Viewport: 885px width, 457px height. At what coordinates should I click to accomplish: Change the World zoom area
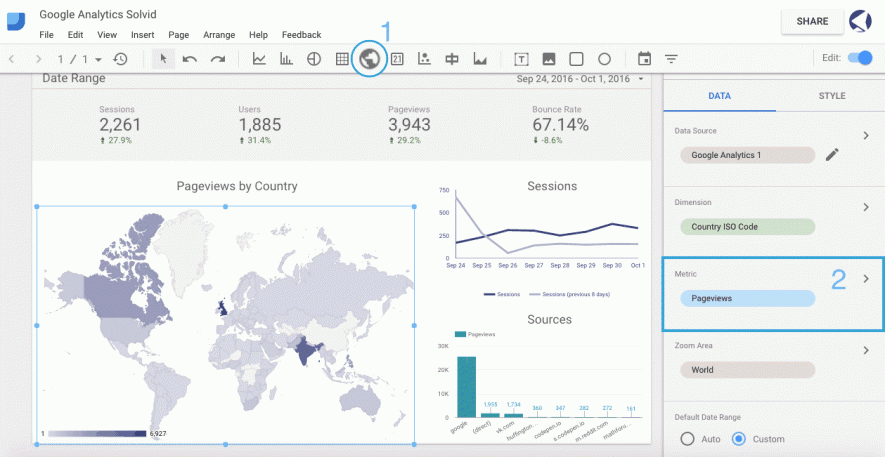pyautogui.click(x=747, y=370)
